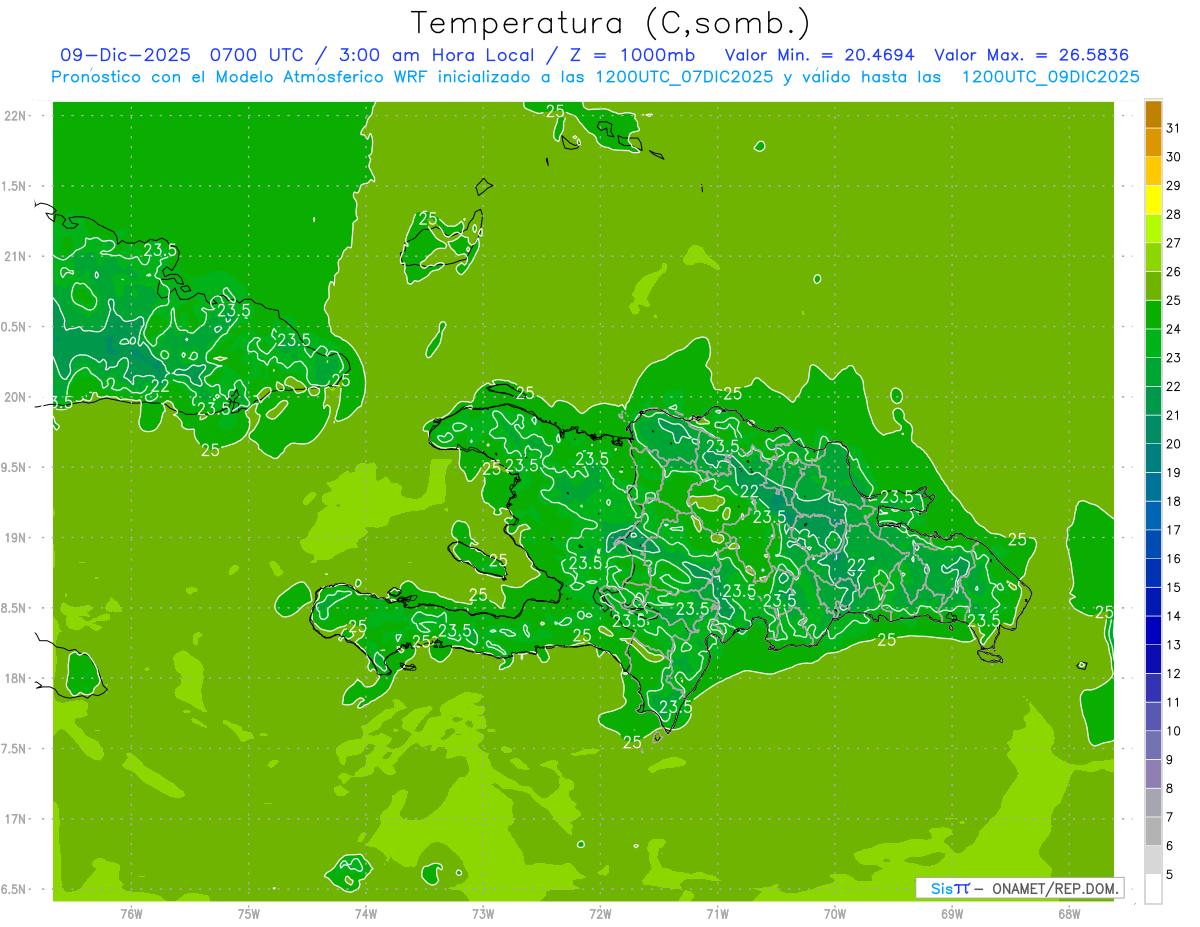Click the 20N latitude axis label
This screenshot has width=1200, height=927.
pos(14,397)
